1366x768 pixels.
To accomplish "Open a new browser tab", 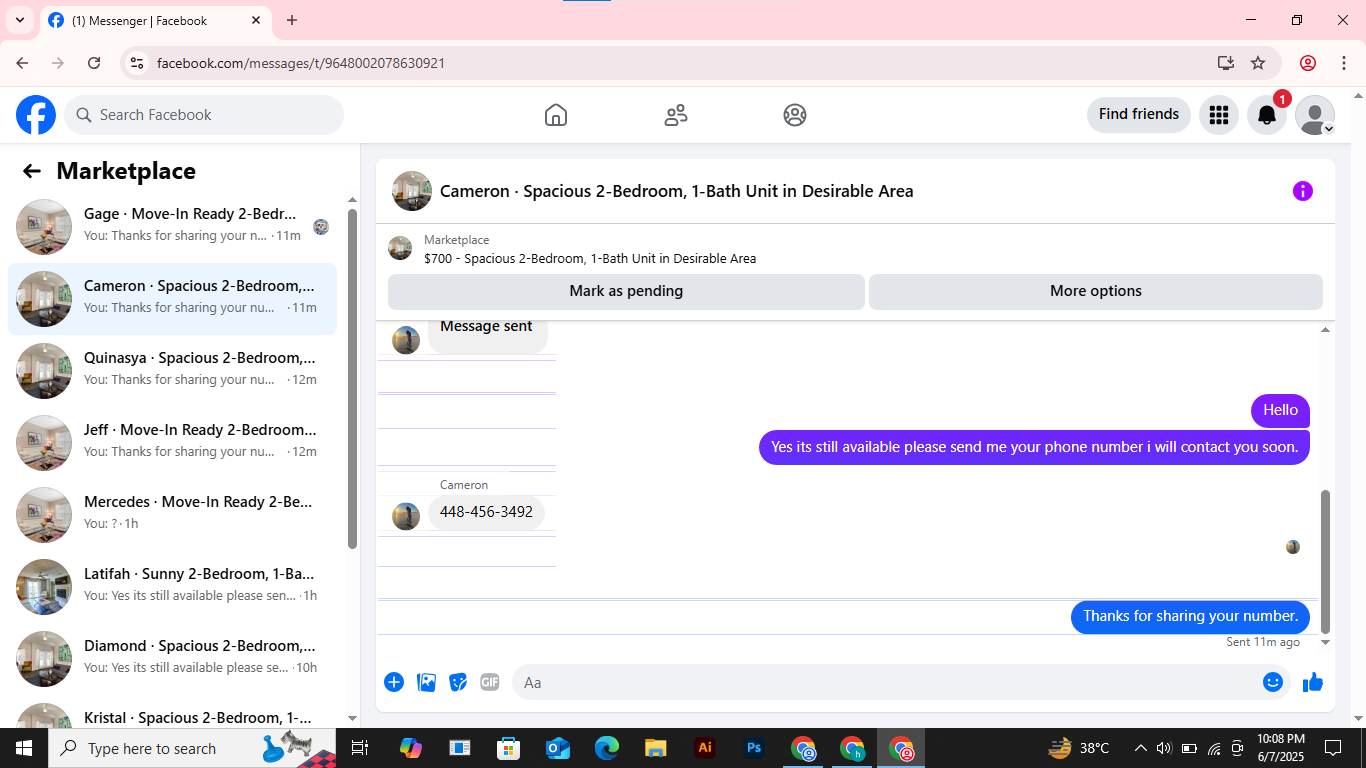I will tap(292, 20).
